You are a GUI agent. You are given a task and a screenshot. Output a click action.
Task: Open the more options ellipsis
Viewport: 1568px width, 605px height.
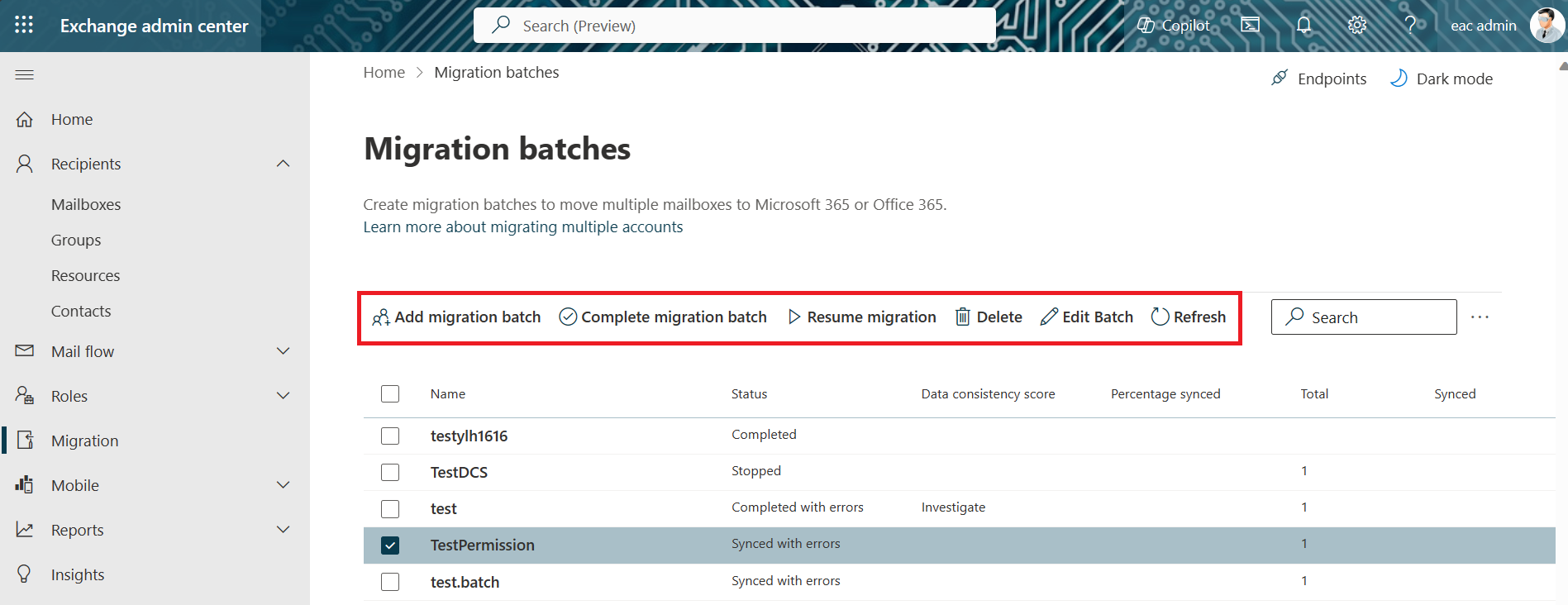1480,317
